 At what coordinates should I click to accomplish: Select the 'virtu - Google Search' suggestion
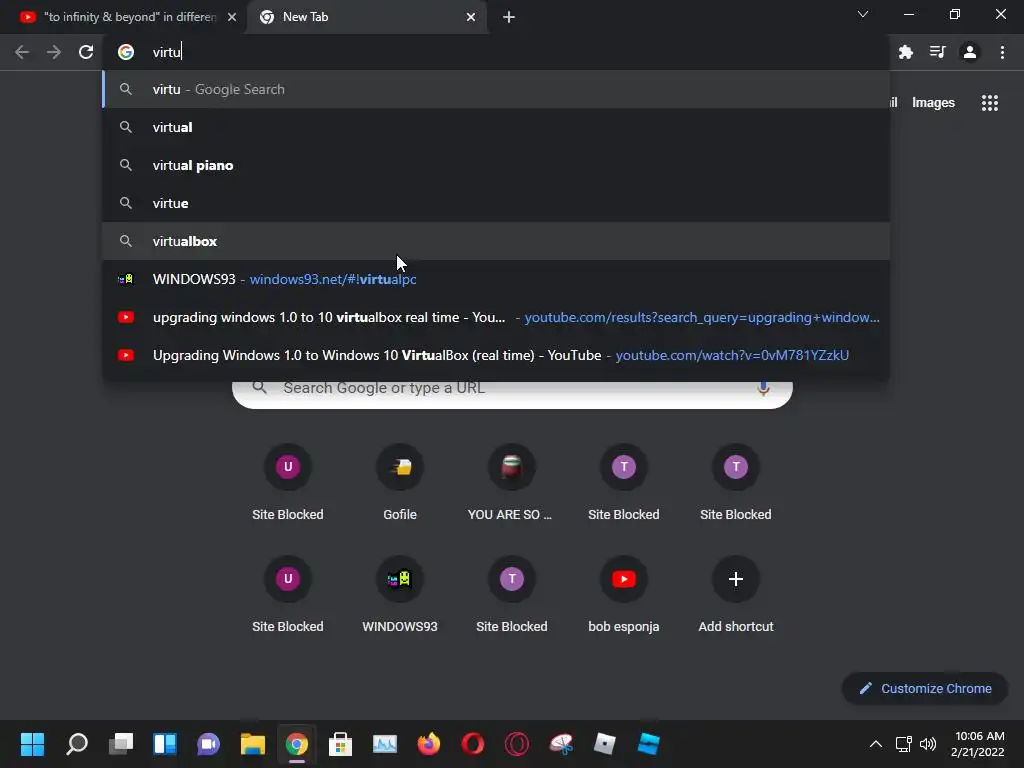point(496,89)
